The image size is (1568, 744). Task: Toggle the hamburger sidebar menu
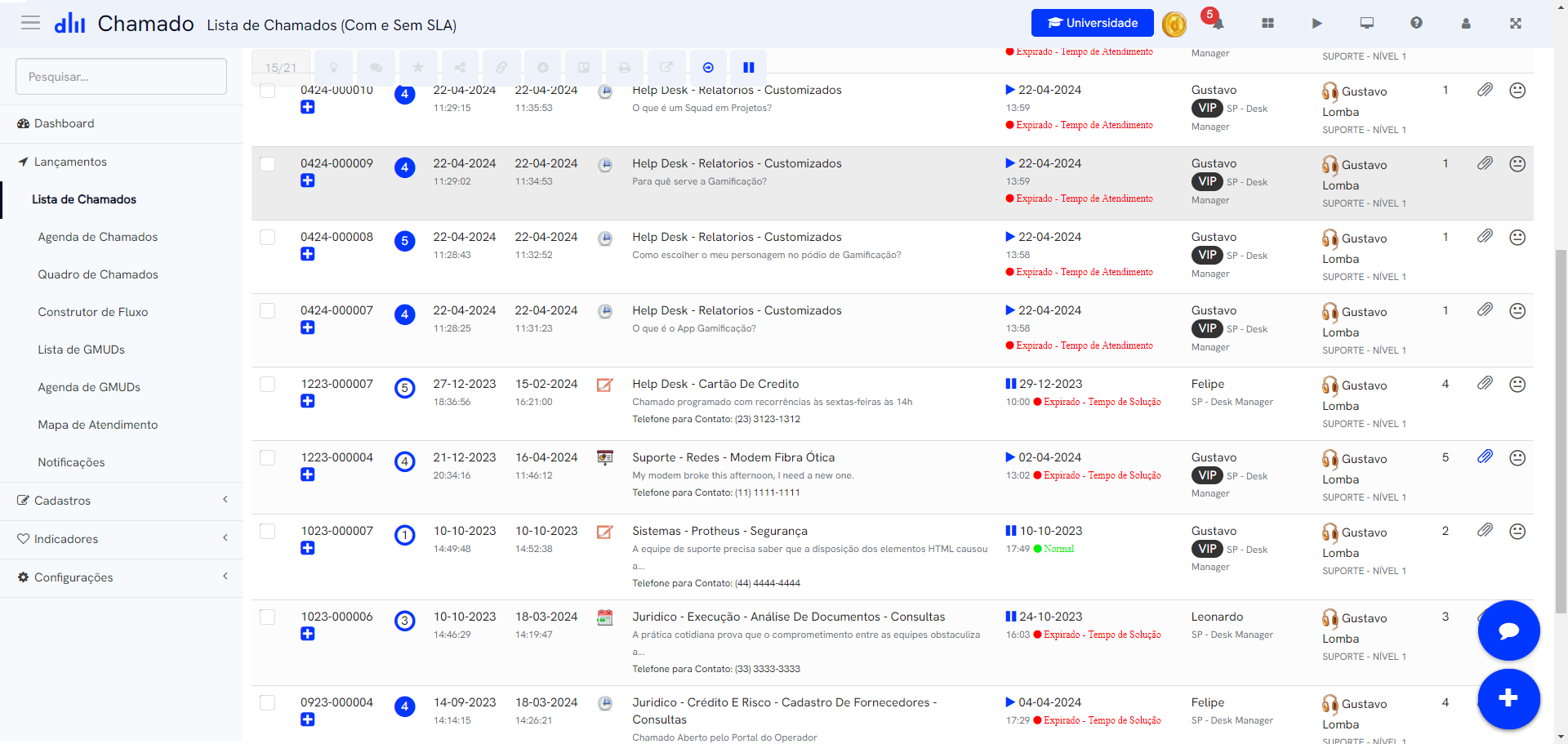pos(30,23)
